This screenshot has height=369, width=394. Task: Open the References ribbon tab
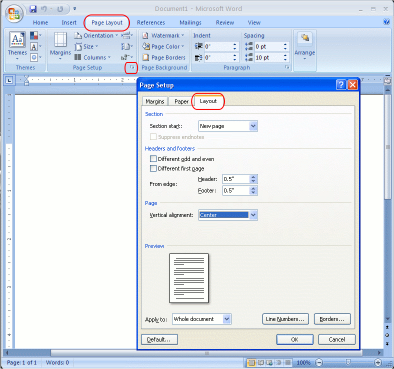[151, 22]
